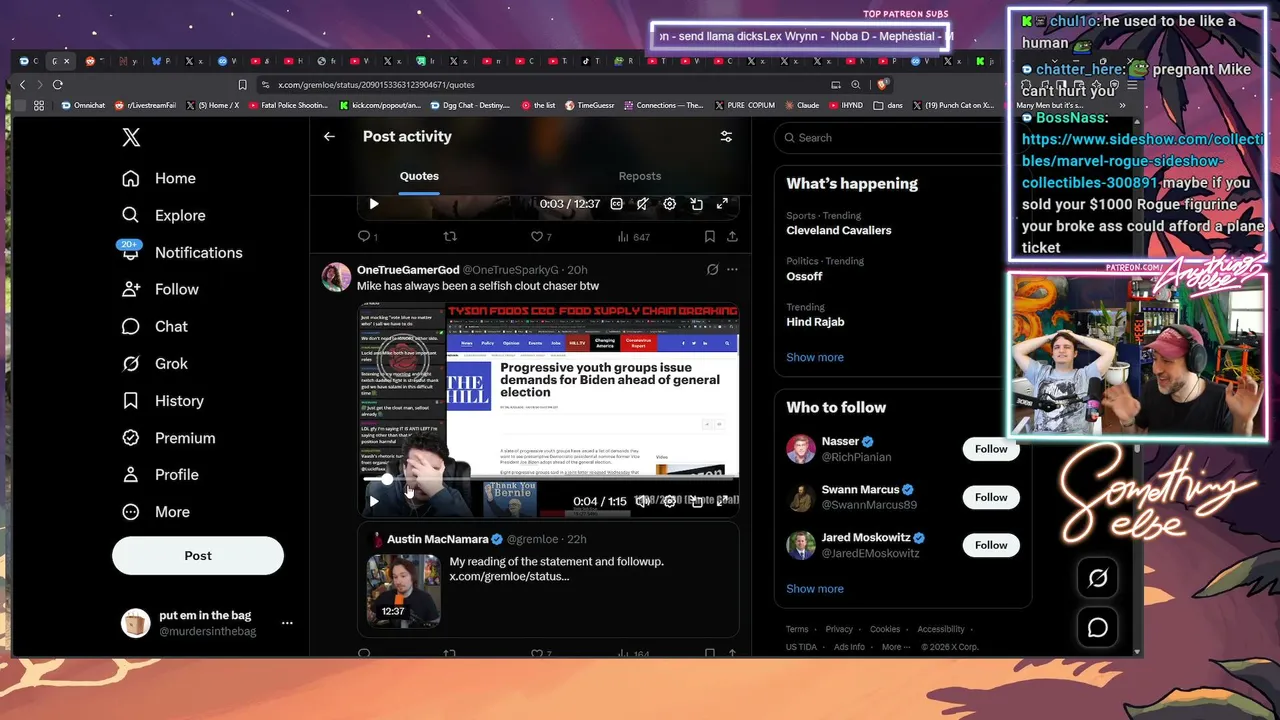Open Austin MacNamara's quoted post name

[436, 539]
